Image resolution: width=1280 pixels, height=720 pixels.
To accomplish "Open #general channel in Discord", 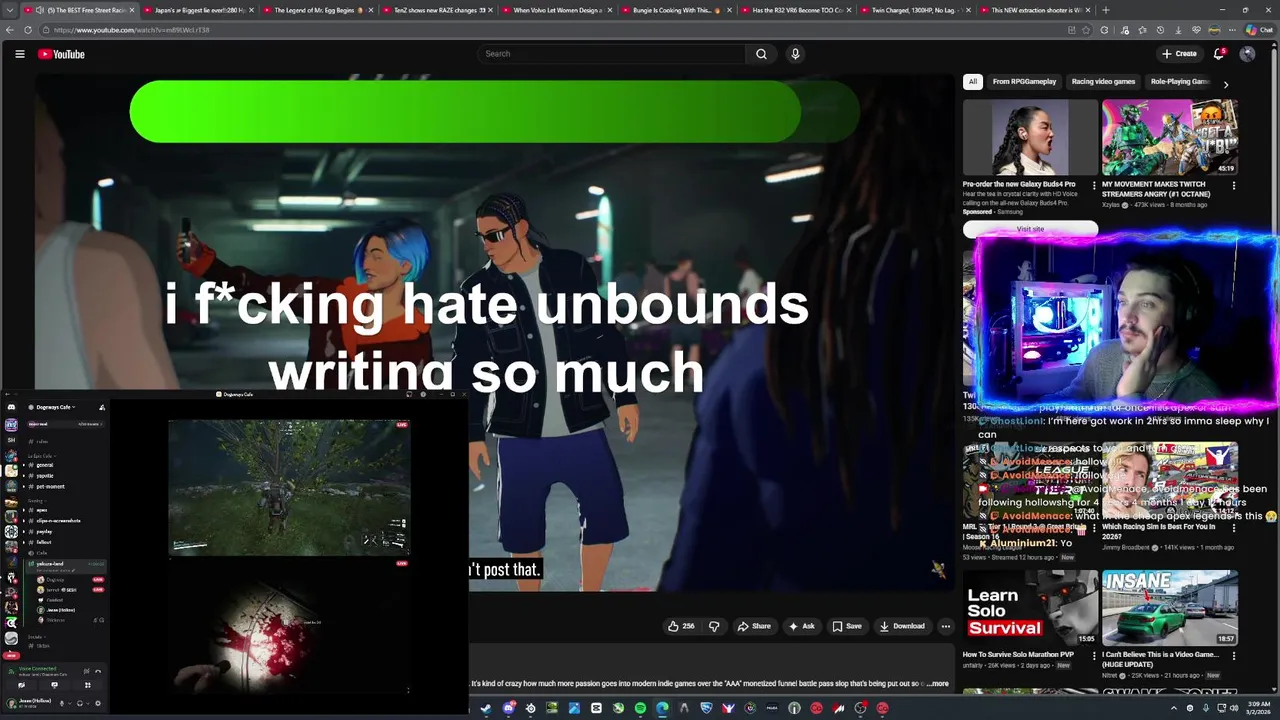I will [45, 465].
